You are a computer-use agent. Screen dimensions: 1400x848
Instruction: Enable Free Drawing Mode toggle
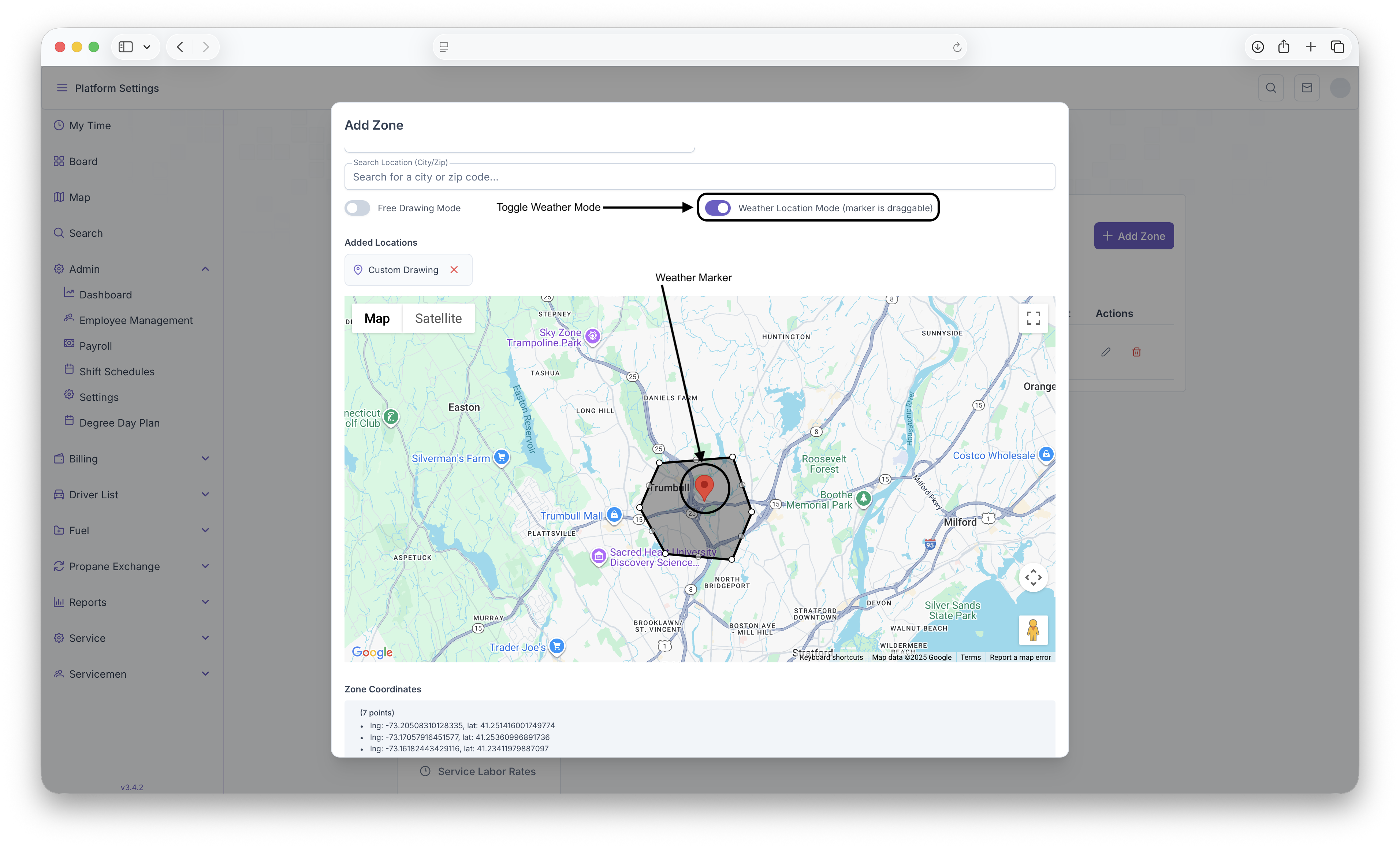coord(357,208)
